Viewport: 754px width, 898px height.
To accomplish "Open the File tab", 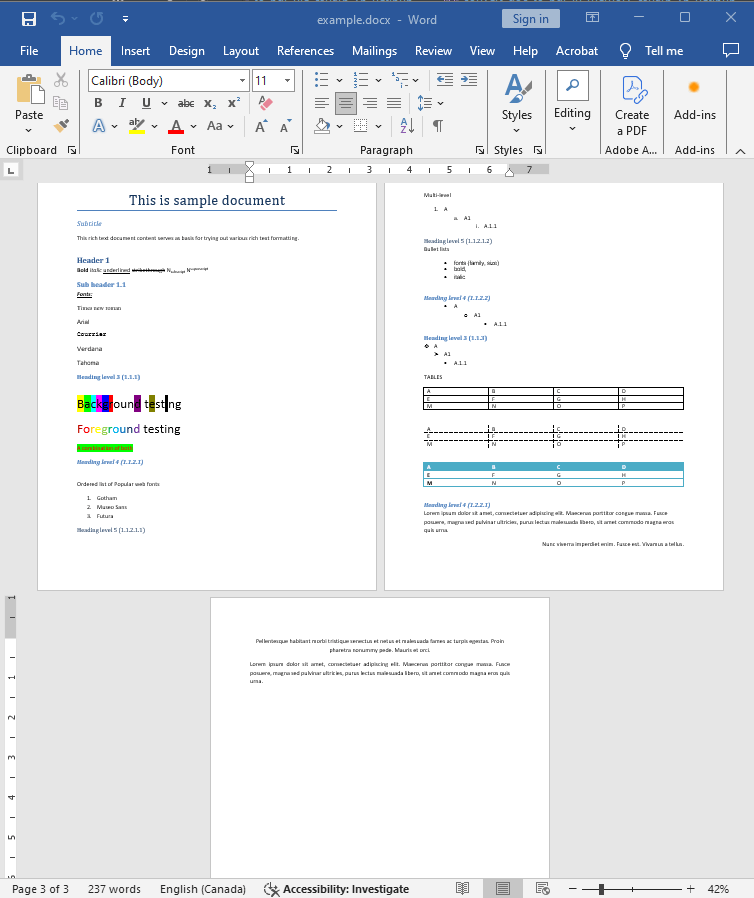I will click(29, 50).
